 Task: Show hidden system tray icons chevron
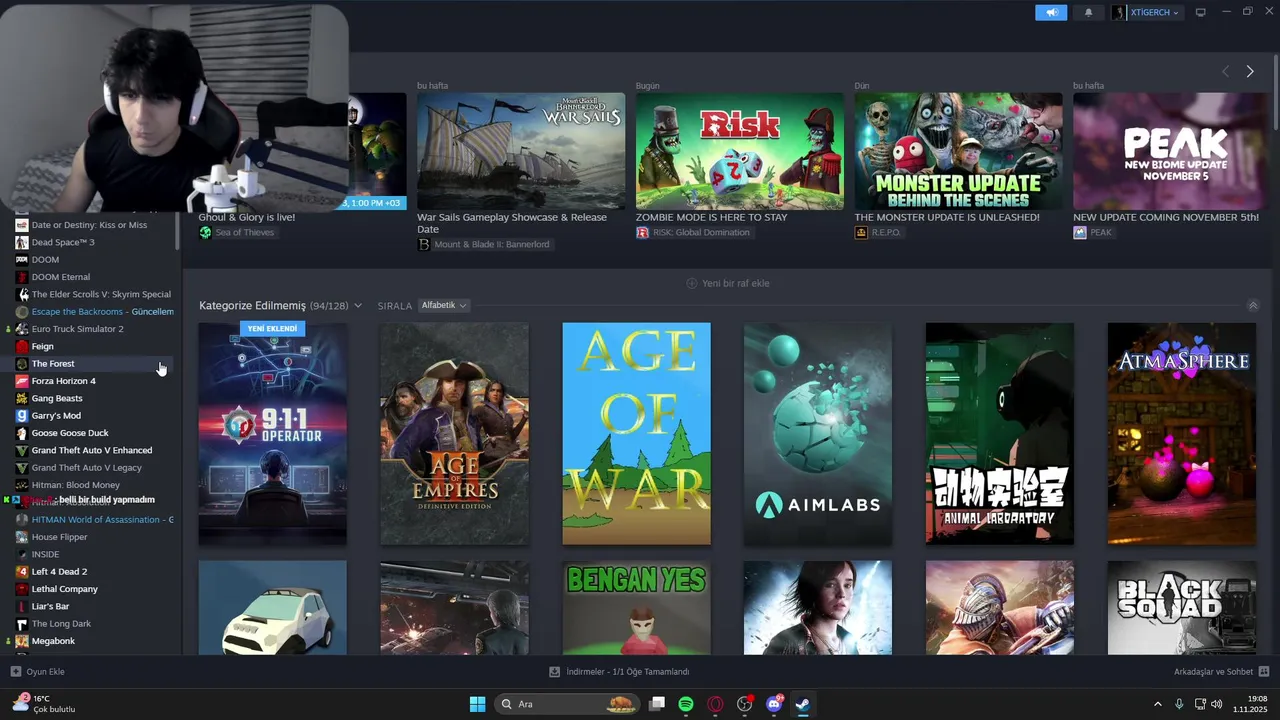pos(1158,704)
